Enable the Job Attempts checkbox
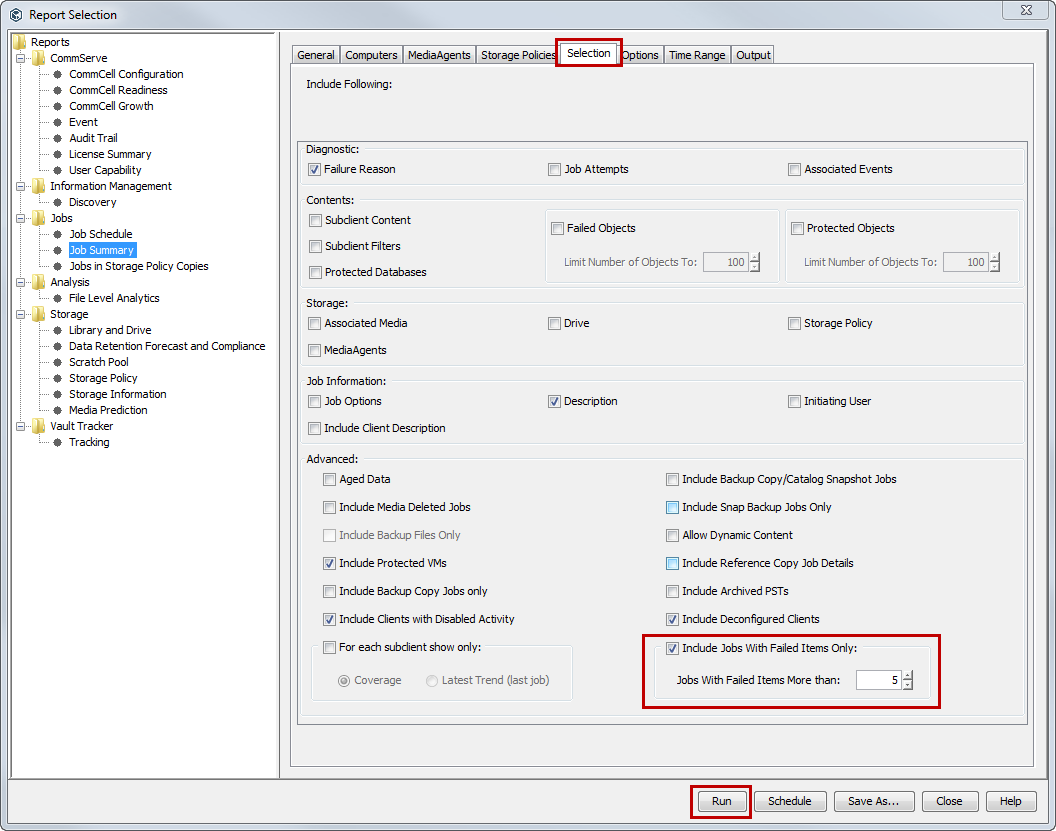Screen dimensions: 1056x831 (x=554, y=170)
